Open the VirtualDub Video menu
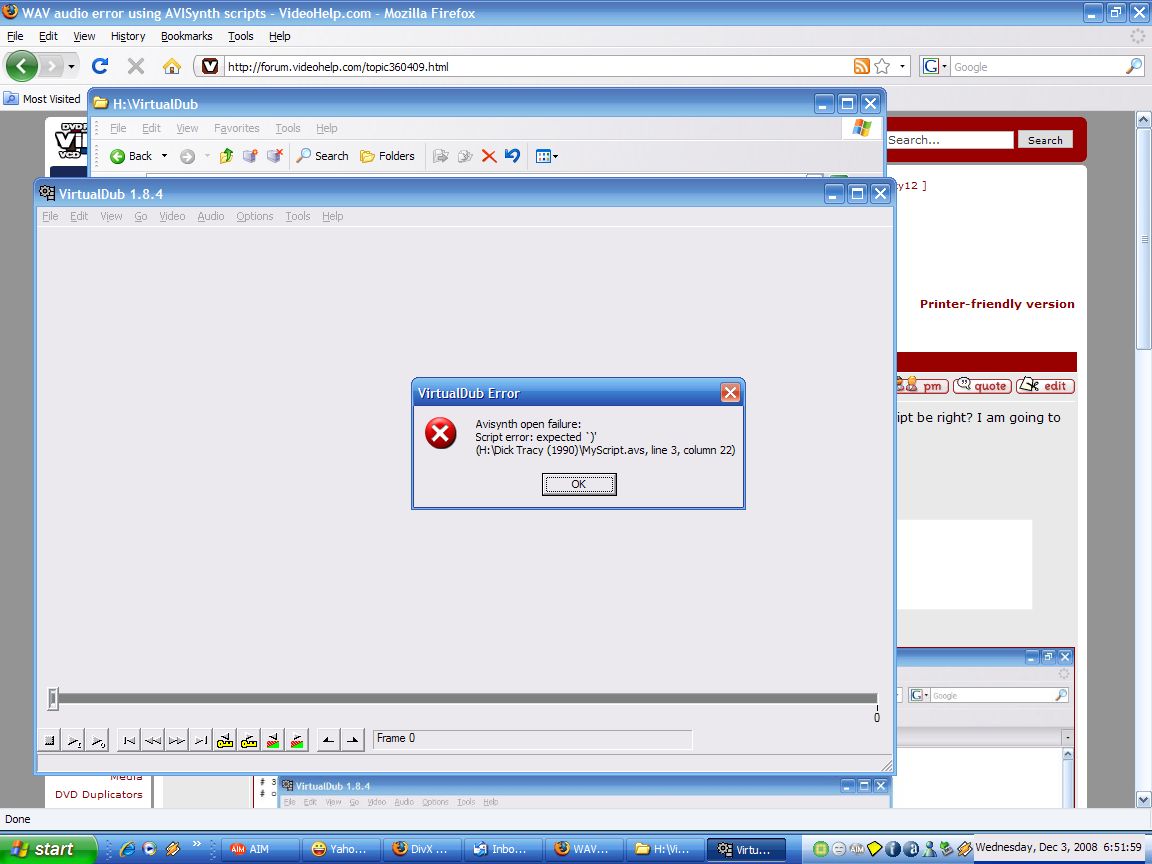This screenshot has width=1152, height=864. click(x=172, y=216)
